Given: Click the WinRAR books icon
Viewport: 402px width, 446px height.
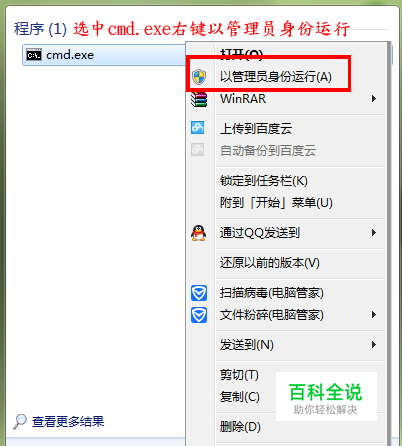Looking at the screenshot, I should pyautogui.click(x=199, y=99).
